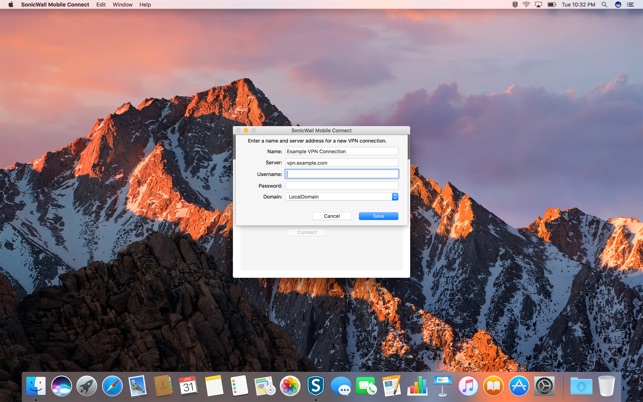Click the Wi-Fi status icon in menu bar
The height and width of the screenshot is (402, 643).
pos(526,5)
